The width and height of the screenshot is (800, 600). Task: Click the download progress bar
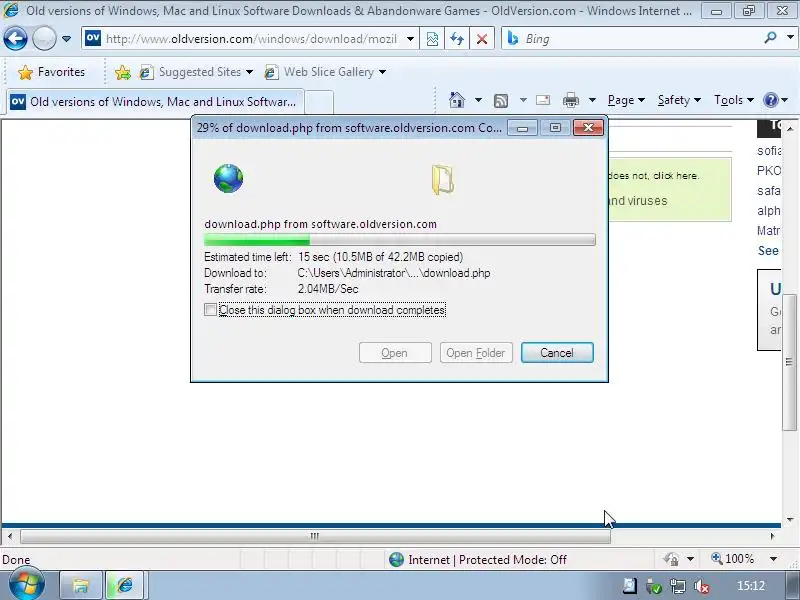tap(399, 240)
